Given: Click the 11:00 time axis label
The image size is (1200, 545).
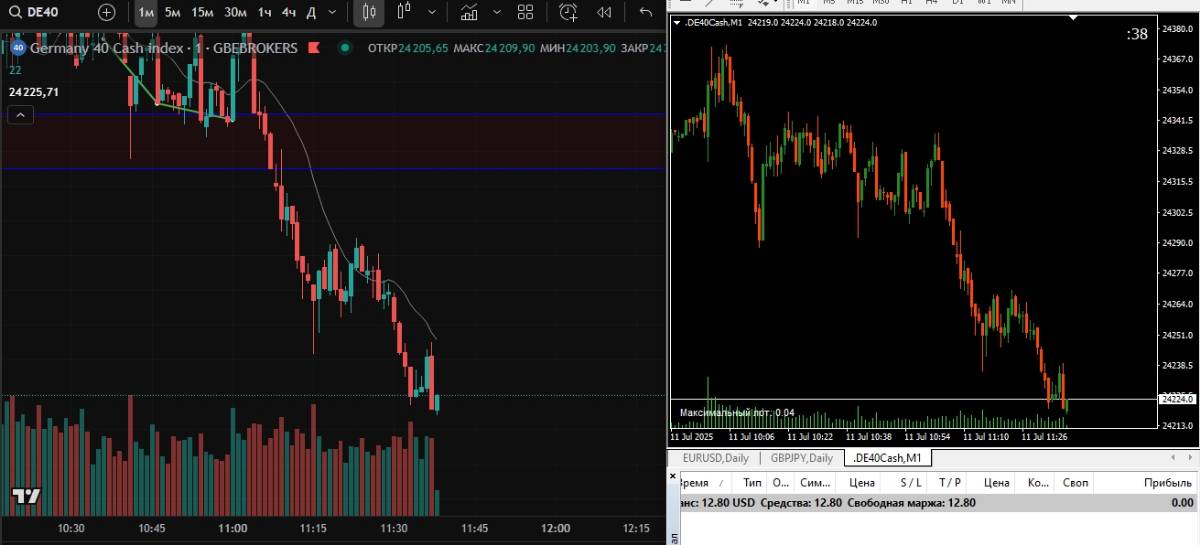Looking at the screenshot, I should coord(232,528).
